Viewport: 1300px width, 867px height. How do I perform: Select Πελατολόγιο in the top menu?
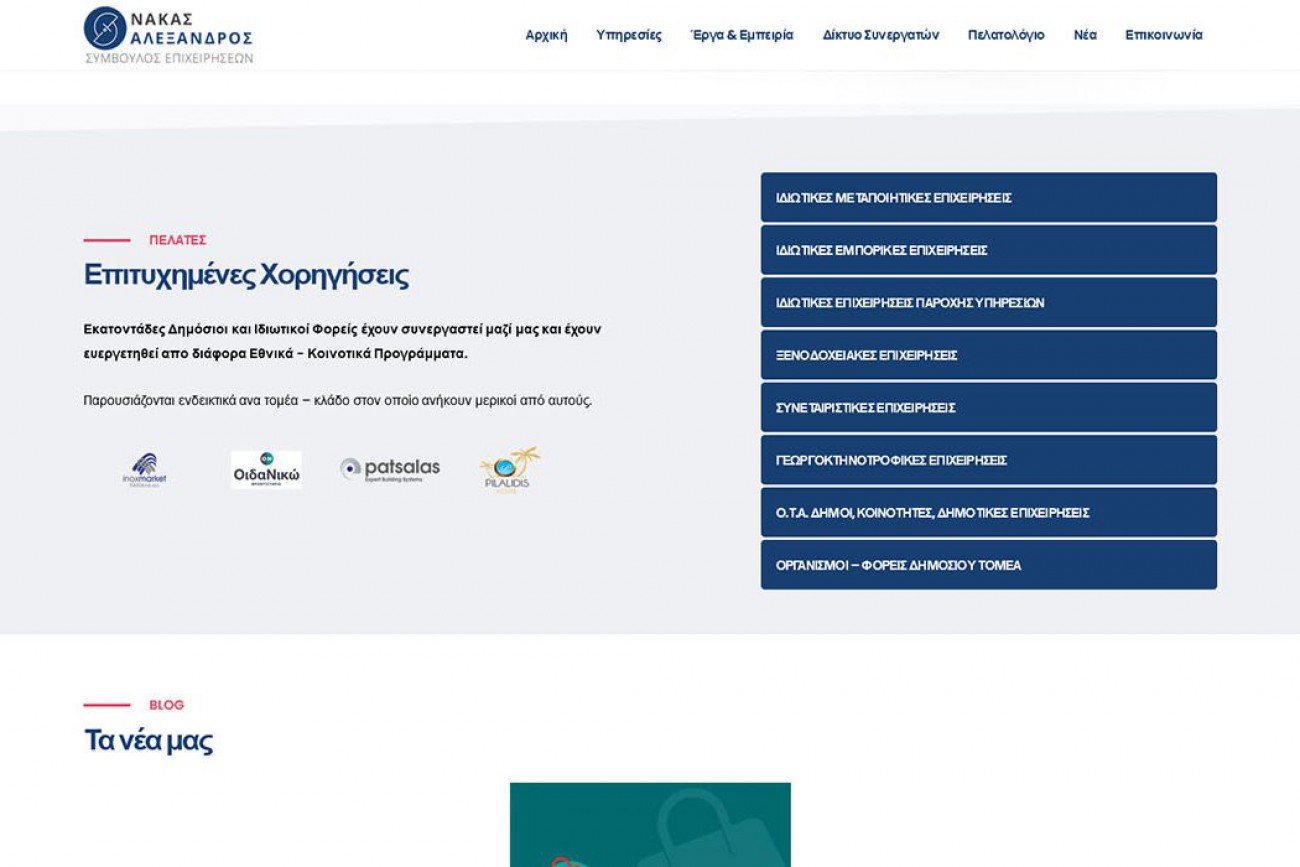pyautogui.click(x=1005, y=35)
